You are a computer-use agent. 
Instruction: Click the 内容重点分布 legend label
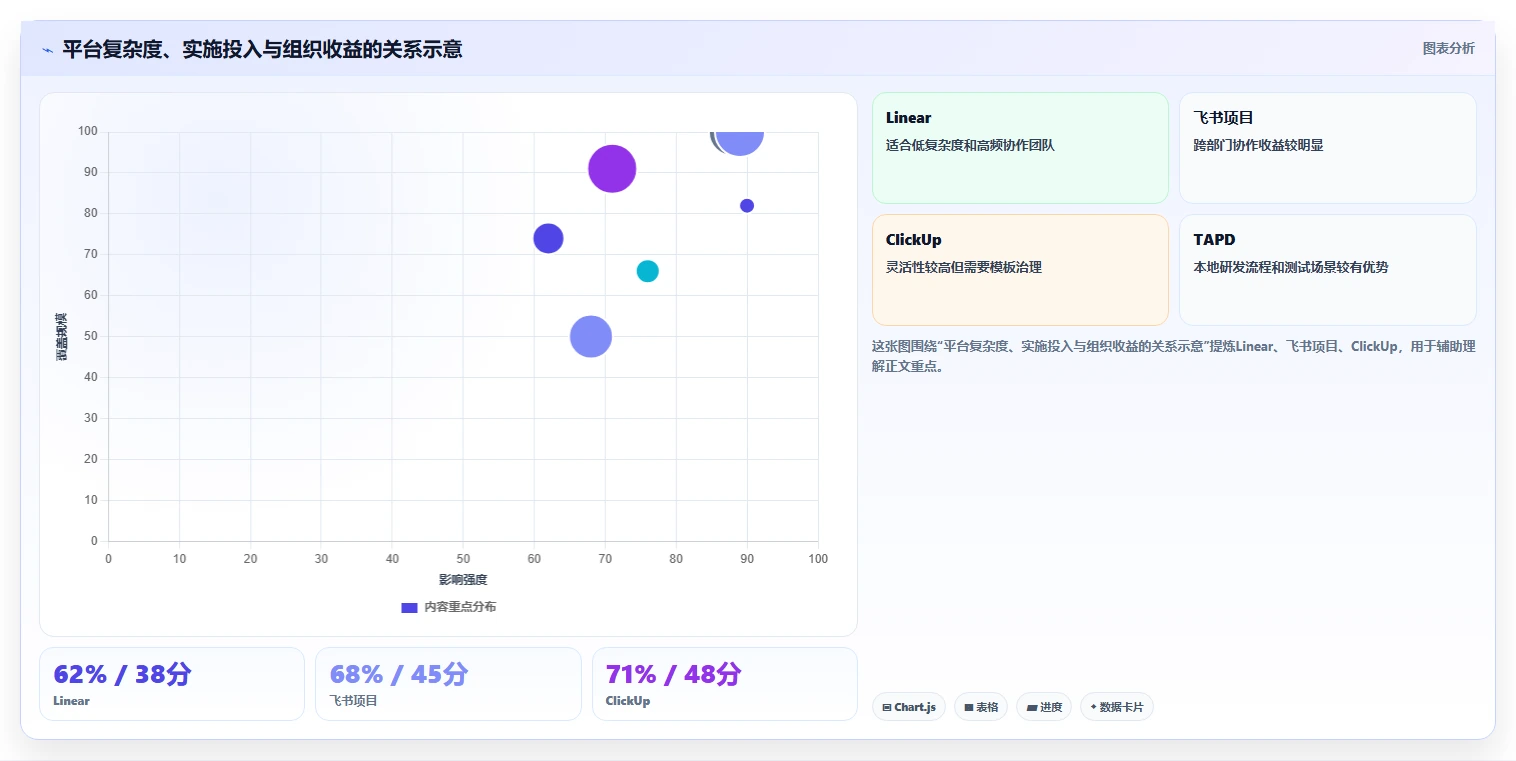[460, 607]
